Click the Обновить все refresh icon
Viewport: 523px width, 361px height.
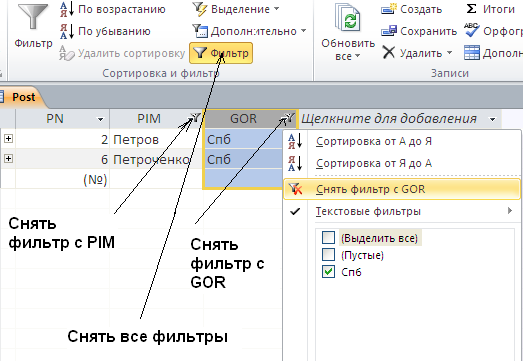pyautogui.click(x=348, y=18)
